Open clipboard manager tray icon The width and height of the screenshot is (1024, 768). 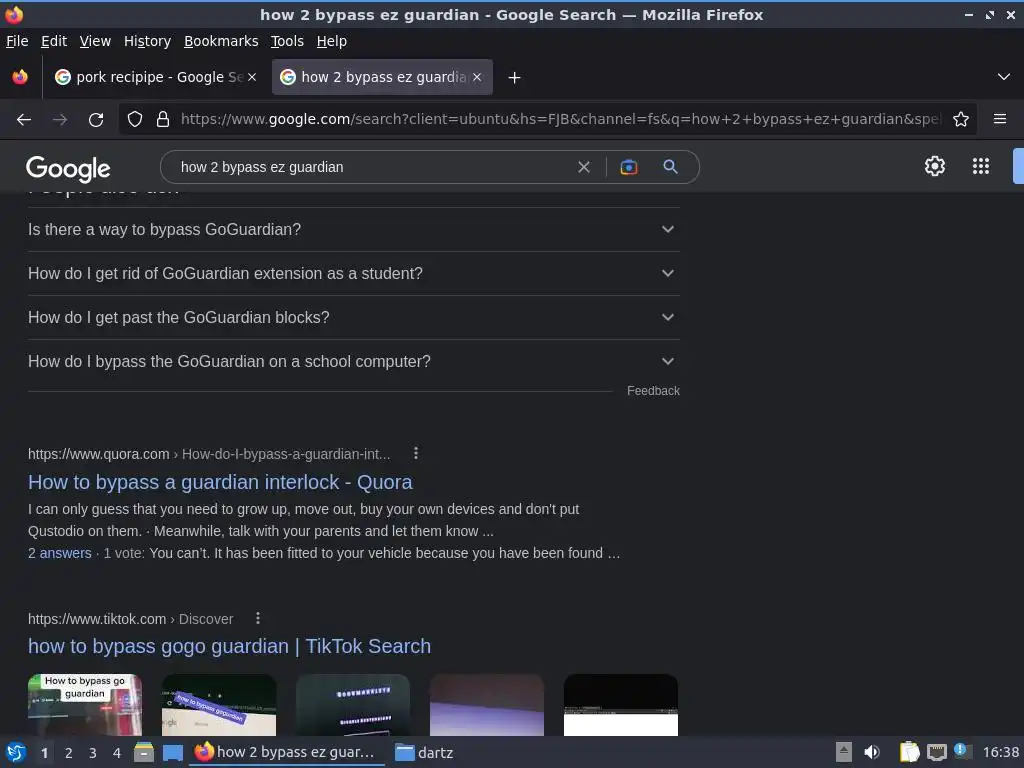[909, 752]
